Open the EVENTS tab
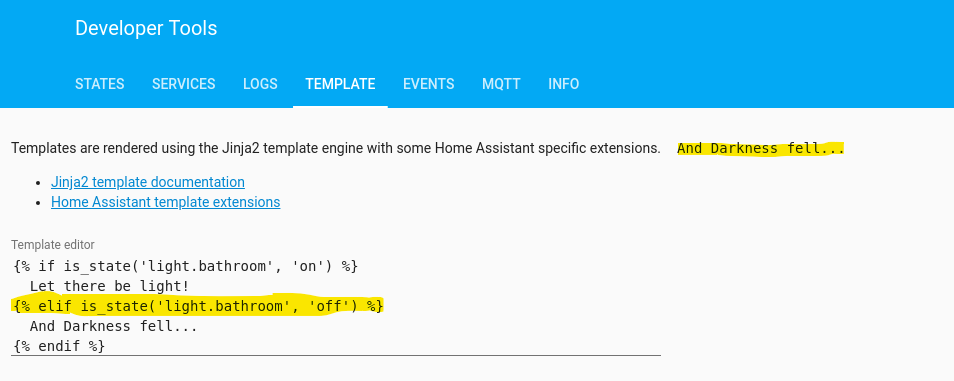 click(x=428, y=84)
